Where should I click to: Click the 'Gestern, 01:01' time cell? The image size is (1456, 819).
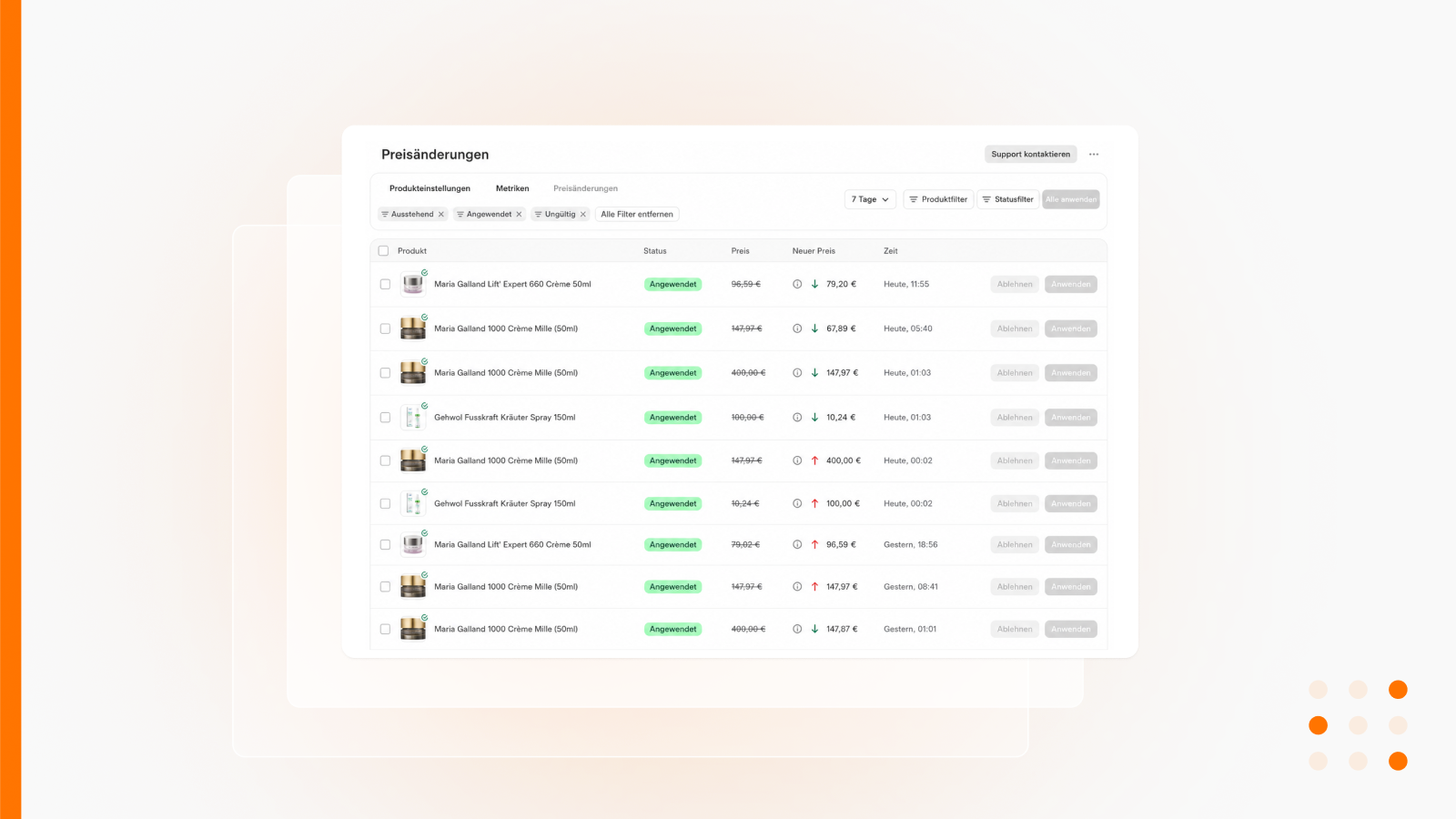pyautogui.click(x=910, y=629)
